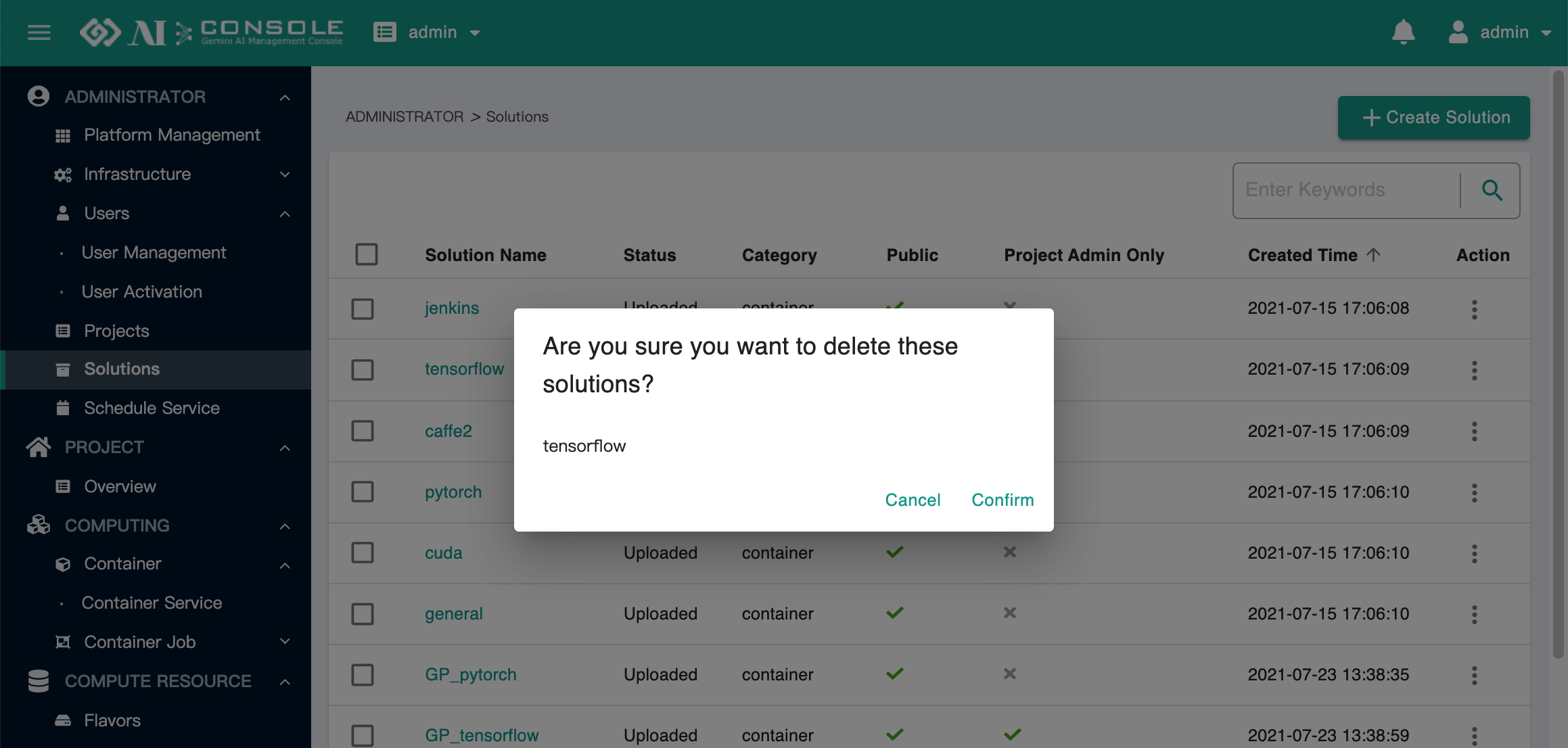
Task: Cancel the delete solutions dialog
Action: pyautogui.click(x=913, y=500)
